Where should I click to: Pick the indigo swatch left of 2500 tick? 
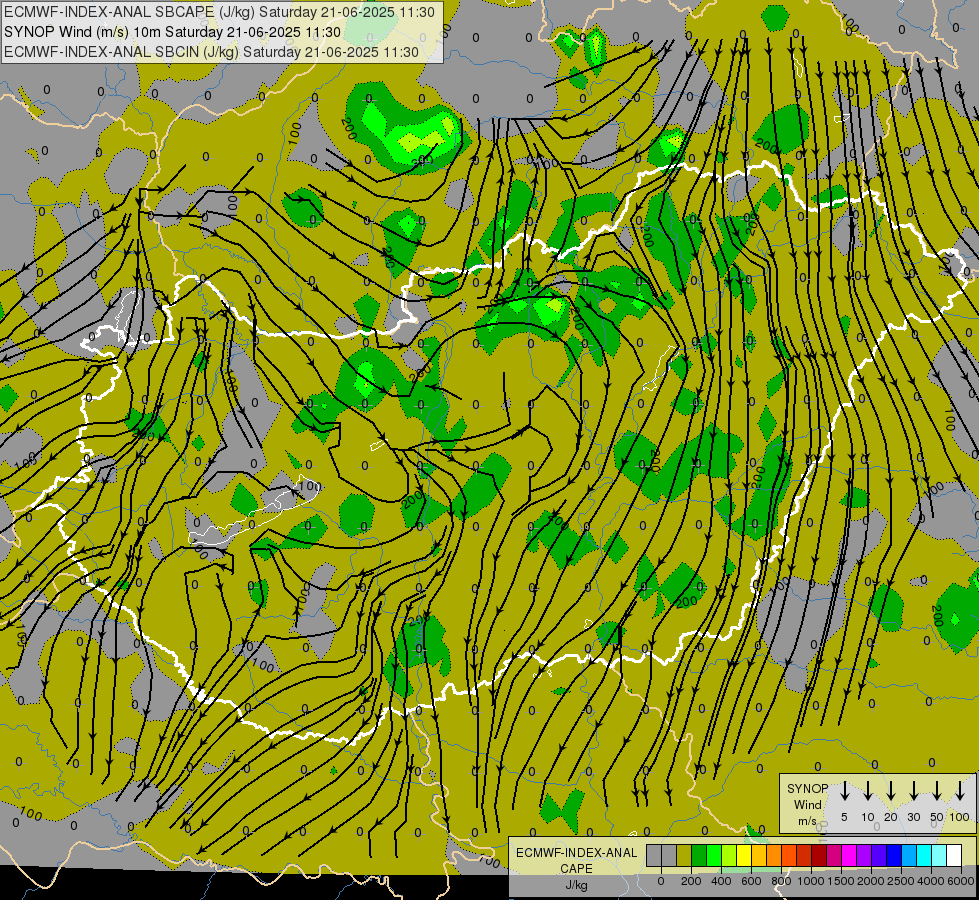(879, 855)
